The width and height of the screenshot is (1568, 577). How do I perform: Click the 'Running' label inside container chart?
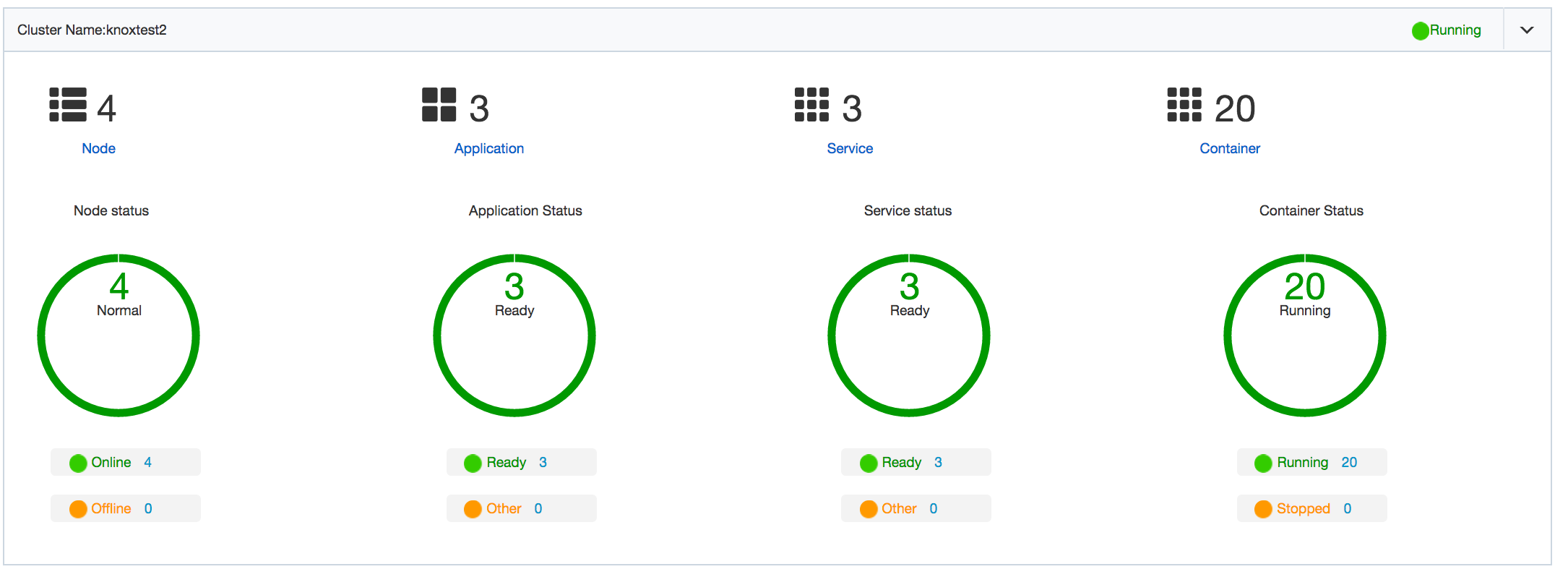(x=1305, y=311)
